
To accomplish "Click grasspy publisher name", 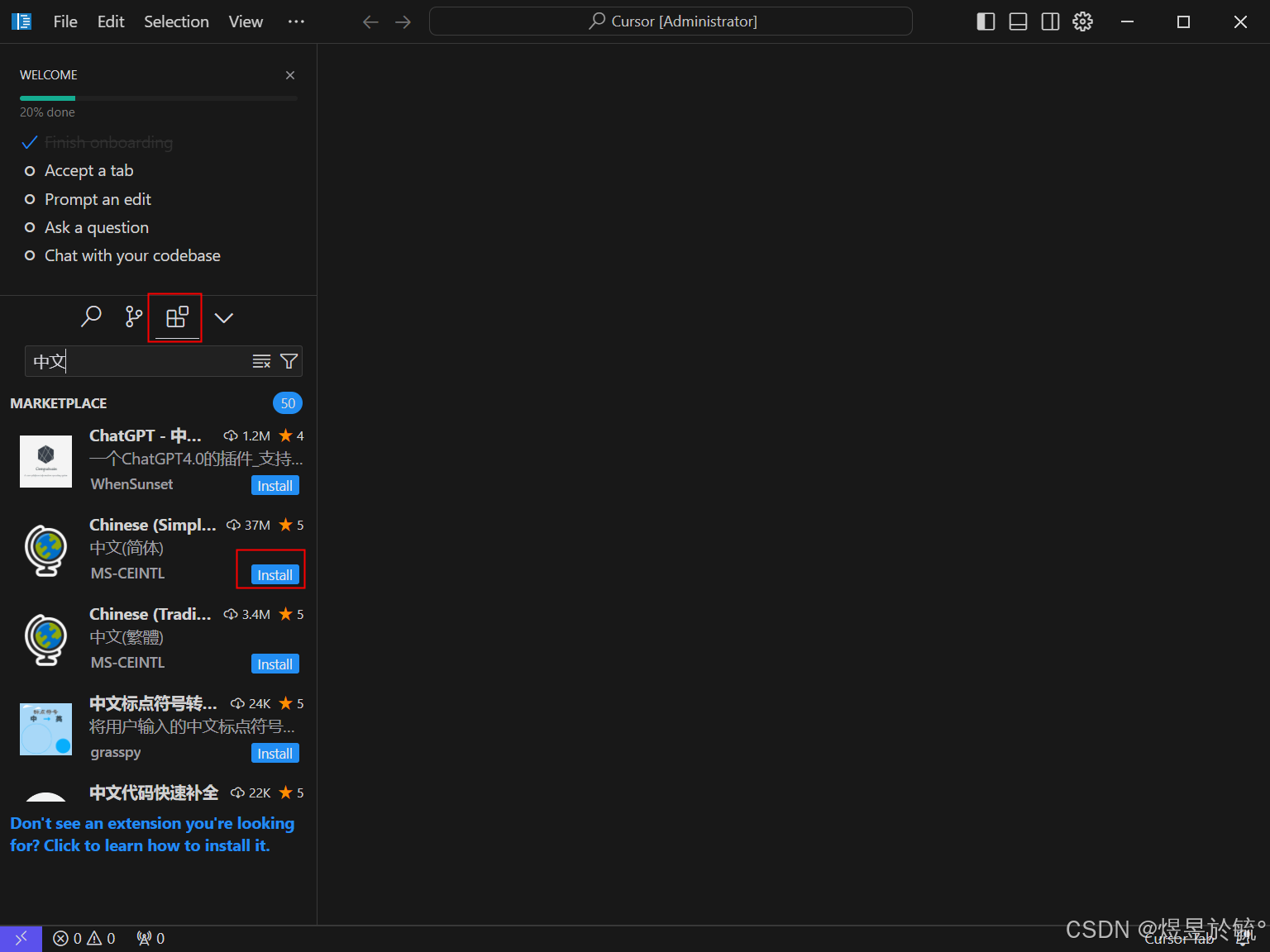I will point(116,752).
